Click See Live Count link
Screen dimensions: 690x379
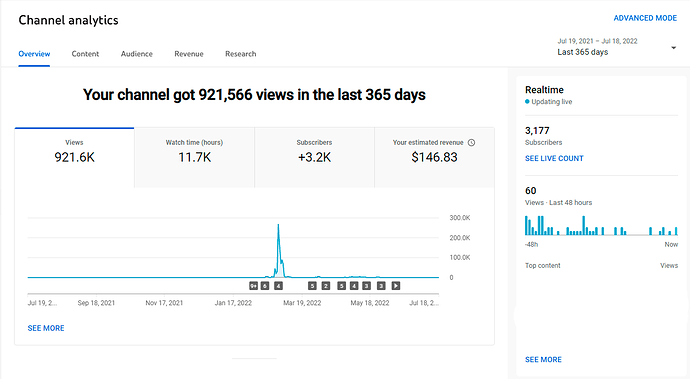point(554,158)
